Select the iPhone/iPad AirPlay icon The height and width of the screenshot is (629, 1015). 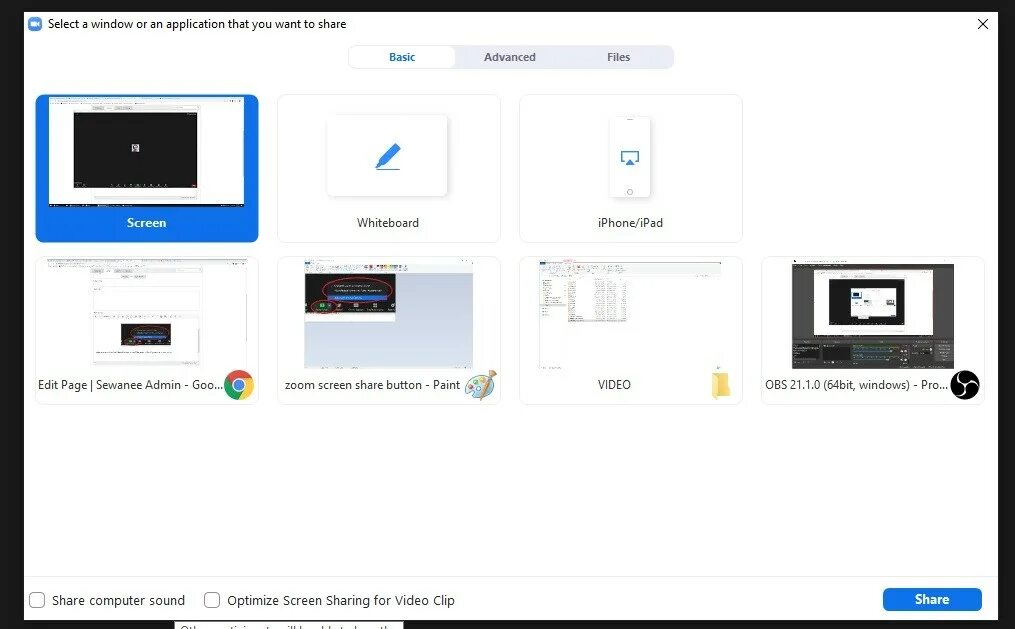tap(630, 158)
